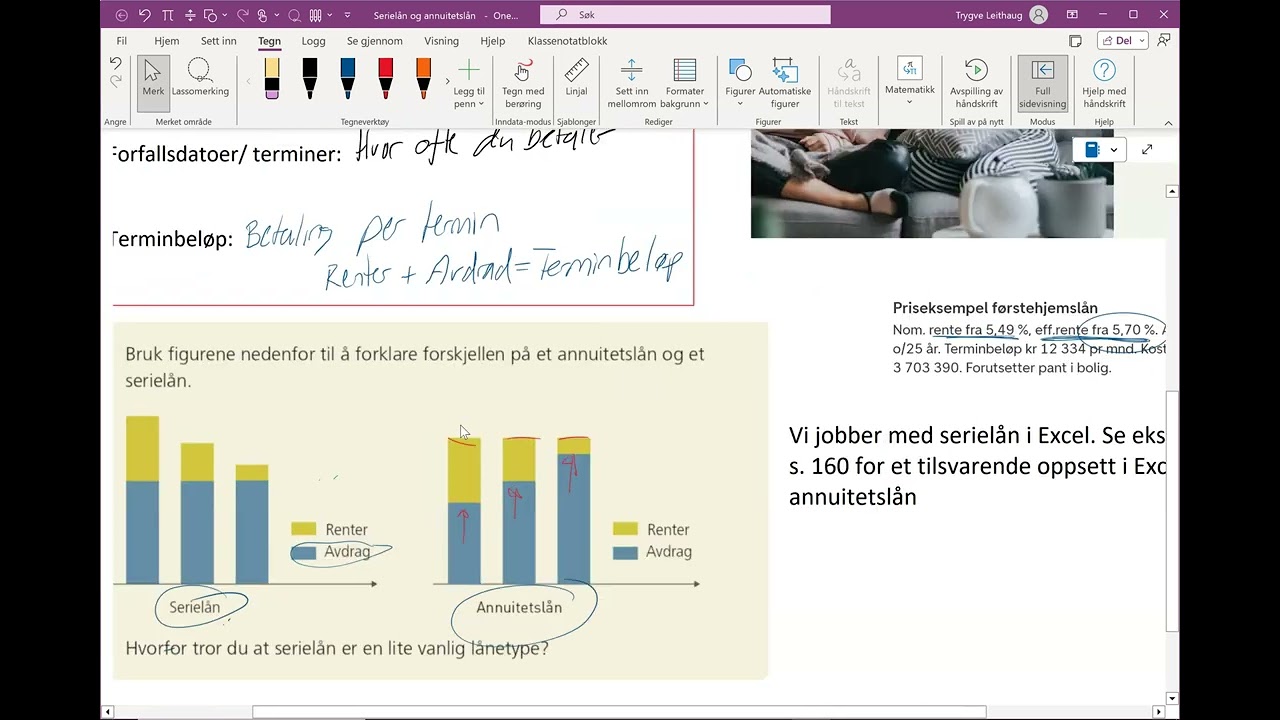This screenshot has height=720, width=1280.
Task: Click the insert-space icon in title bar
Action: click(x=188, y=15)
